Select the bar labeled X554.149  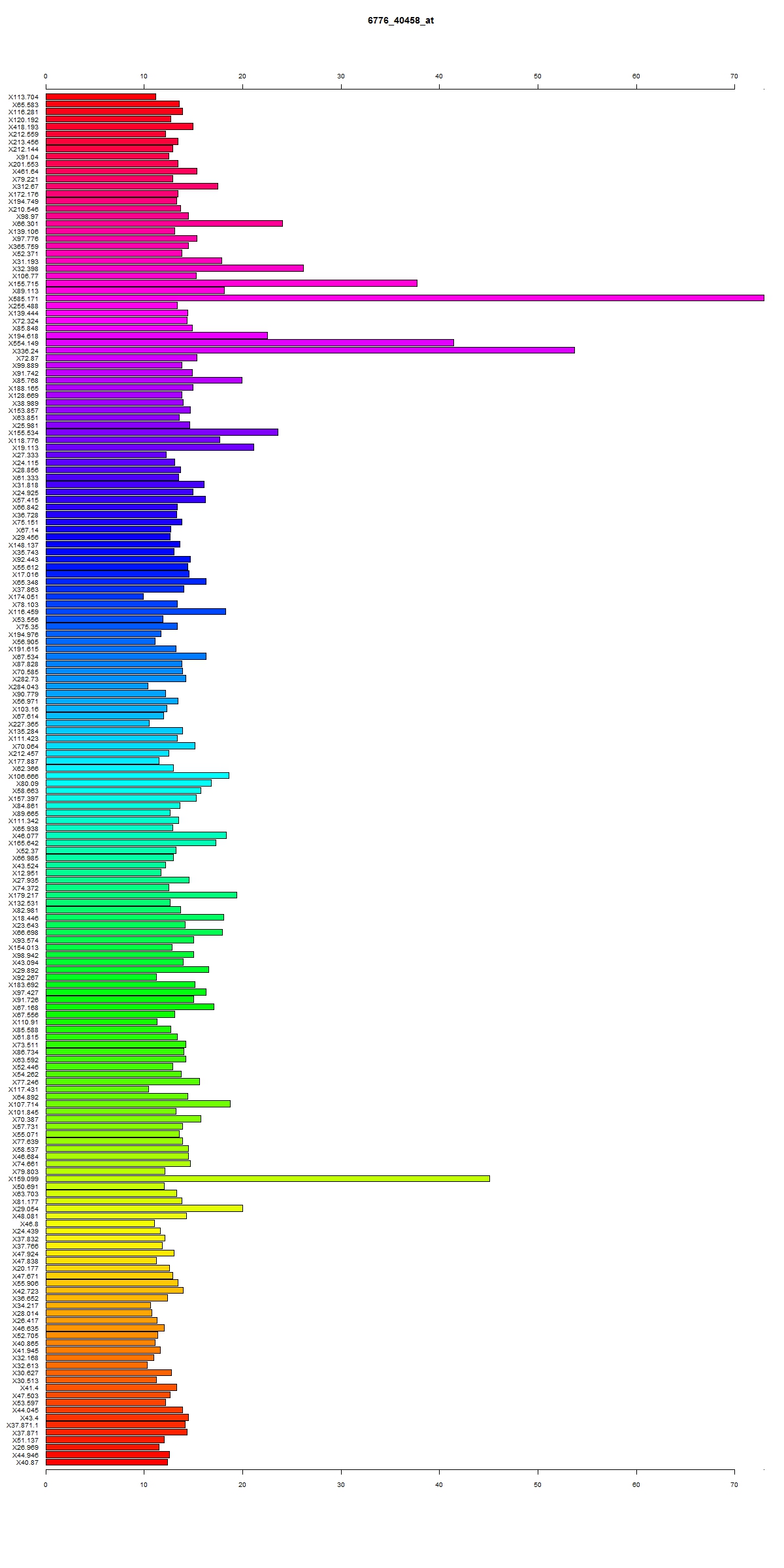pyautogui.click(x=250, y=343)
